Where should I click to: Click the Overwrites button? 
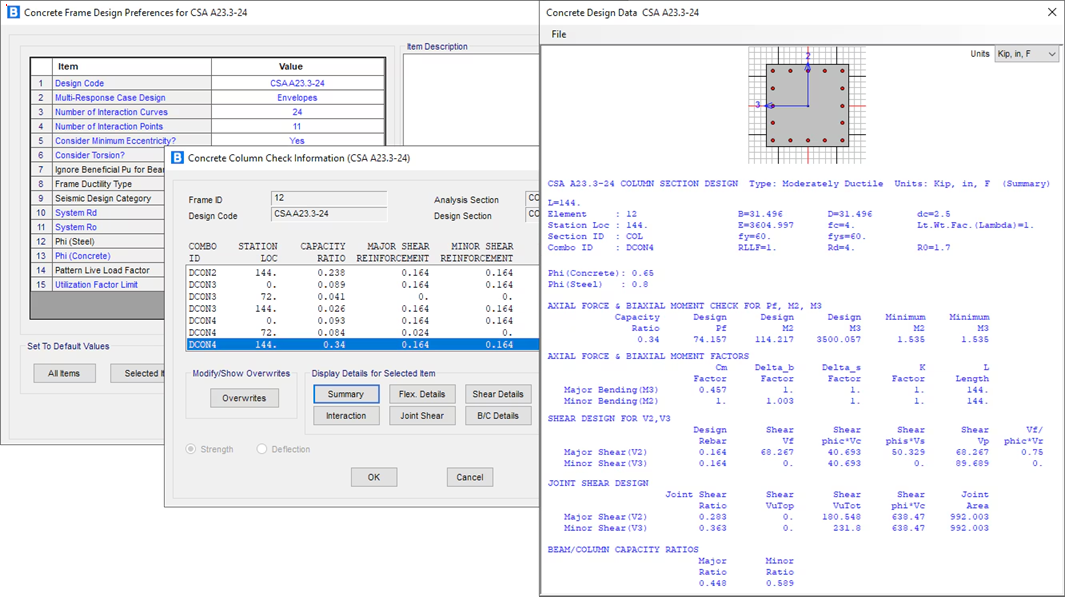(244, 398)
